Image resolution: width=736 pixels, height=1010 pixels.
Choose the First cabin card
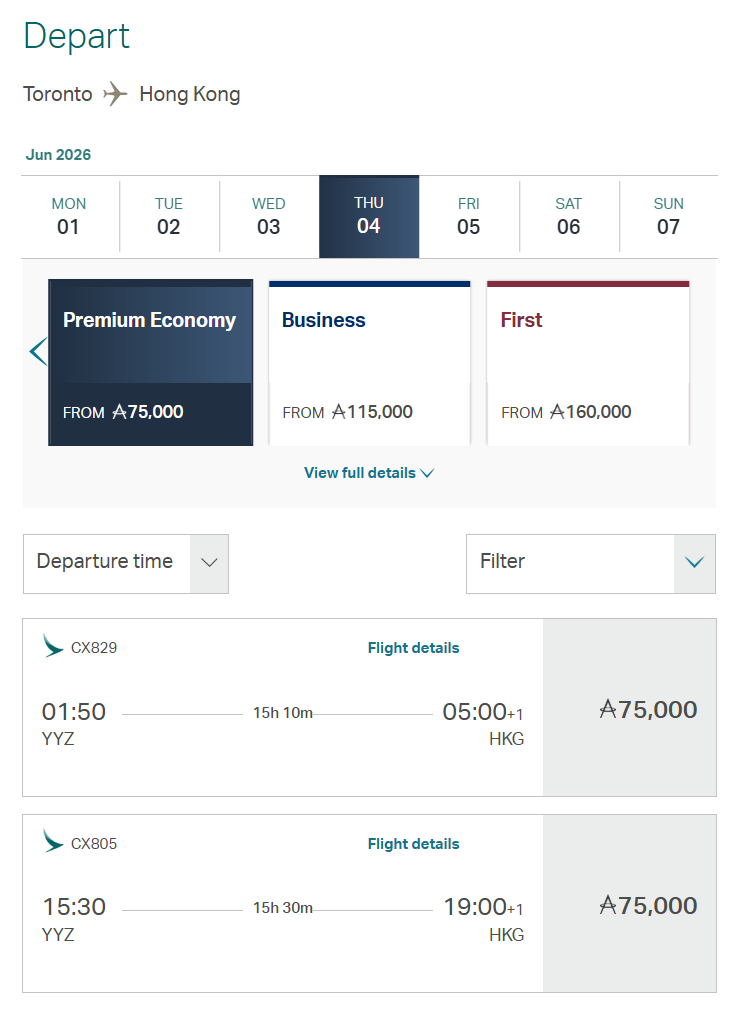click(x=588, y=363)
